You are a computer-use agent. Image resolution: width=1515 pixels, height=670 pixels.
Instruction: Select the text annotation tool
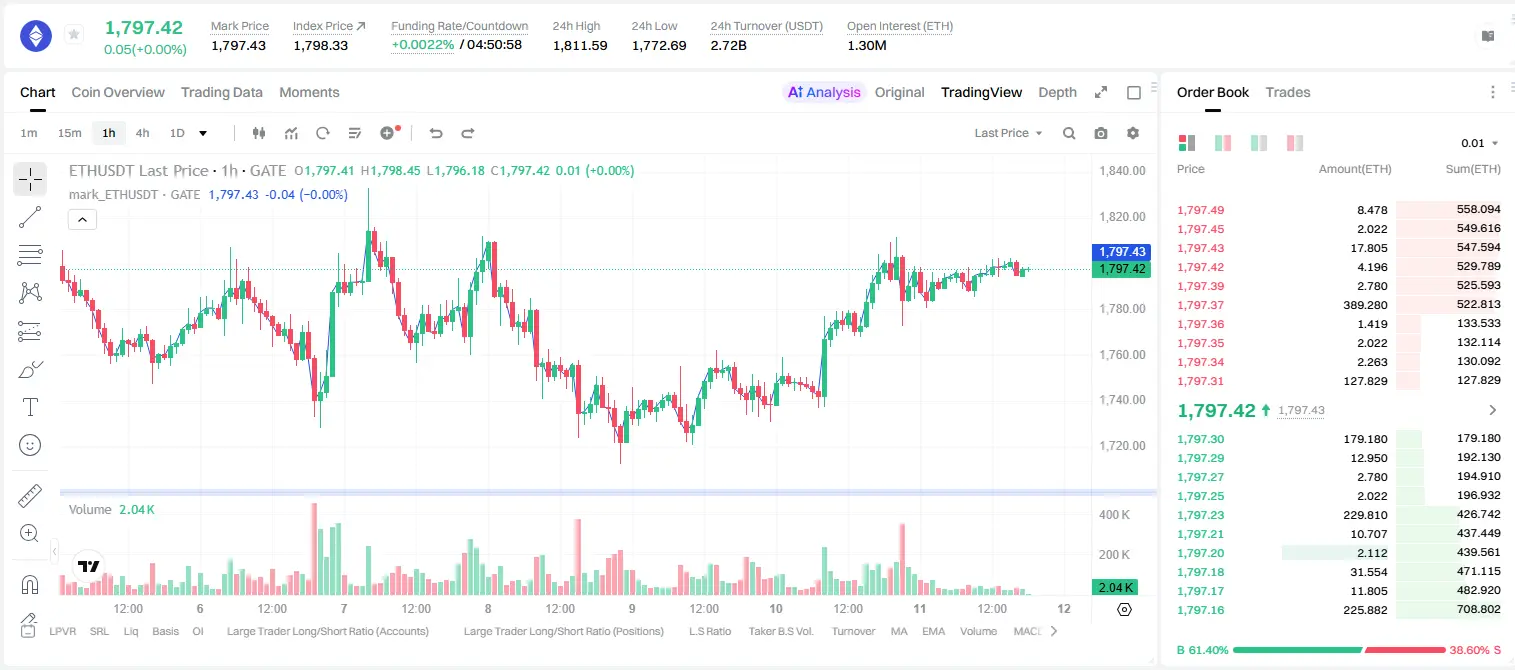pyautogui.click(x=30, y=407)
